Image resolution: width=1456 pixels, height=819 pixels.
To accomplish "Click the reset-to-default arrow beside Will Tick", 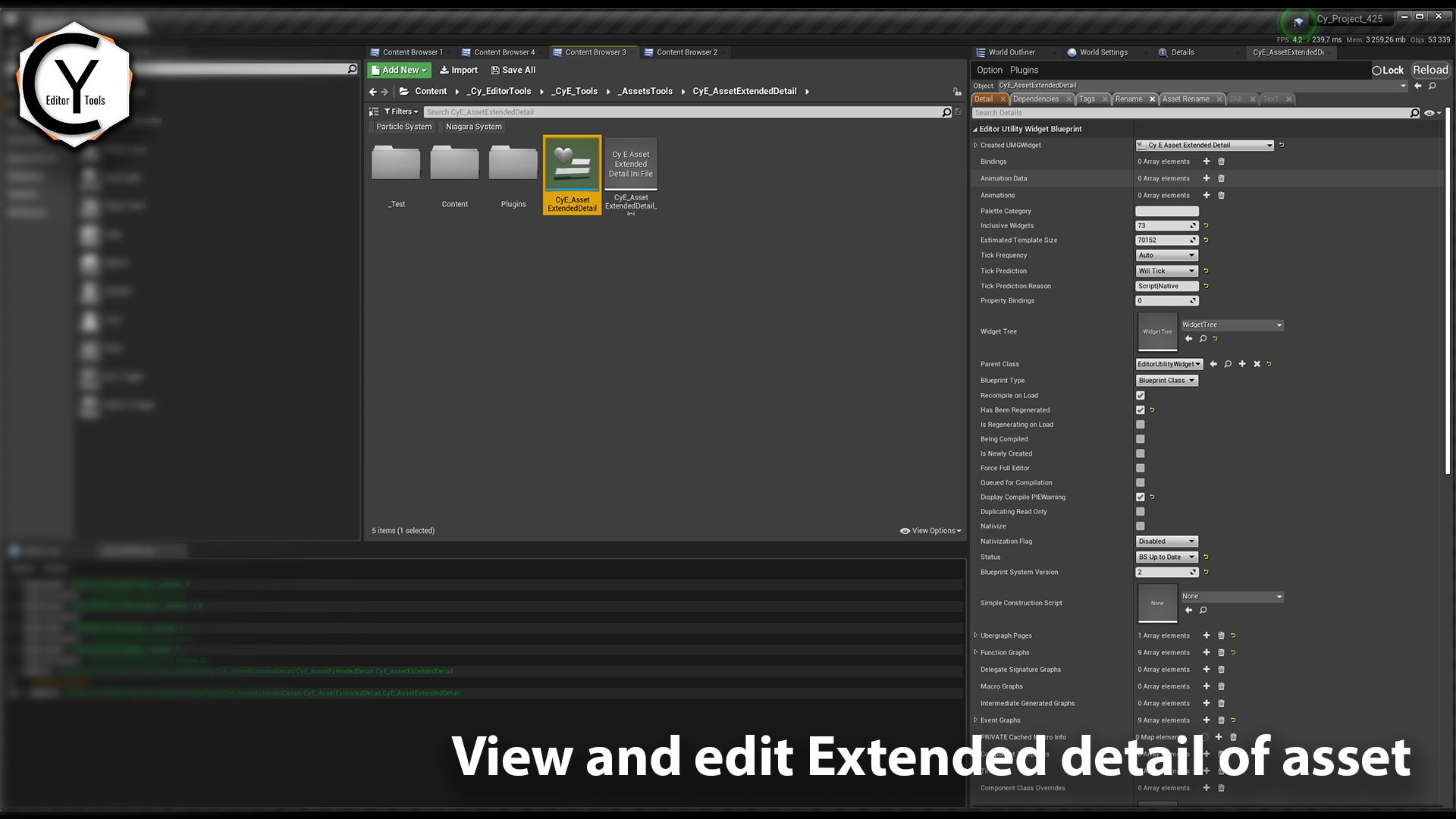I will 1207,271.
